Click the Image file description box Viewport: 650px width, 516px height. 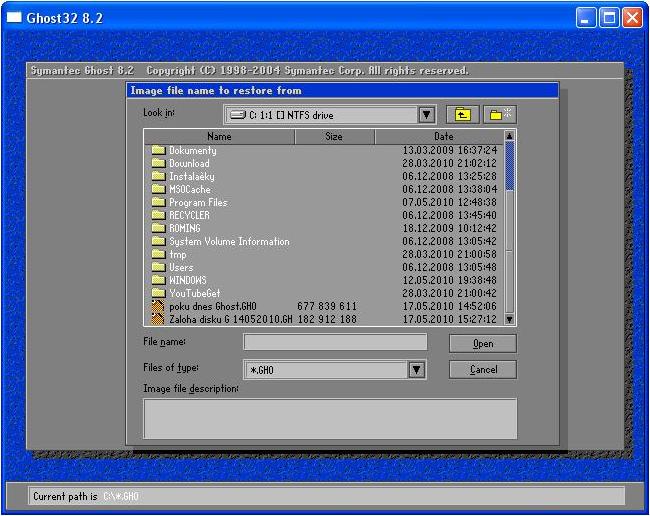coord(330,418)
